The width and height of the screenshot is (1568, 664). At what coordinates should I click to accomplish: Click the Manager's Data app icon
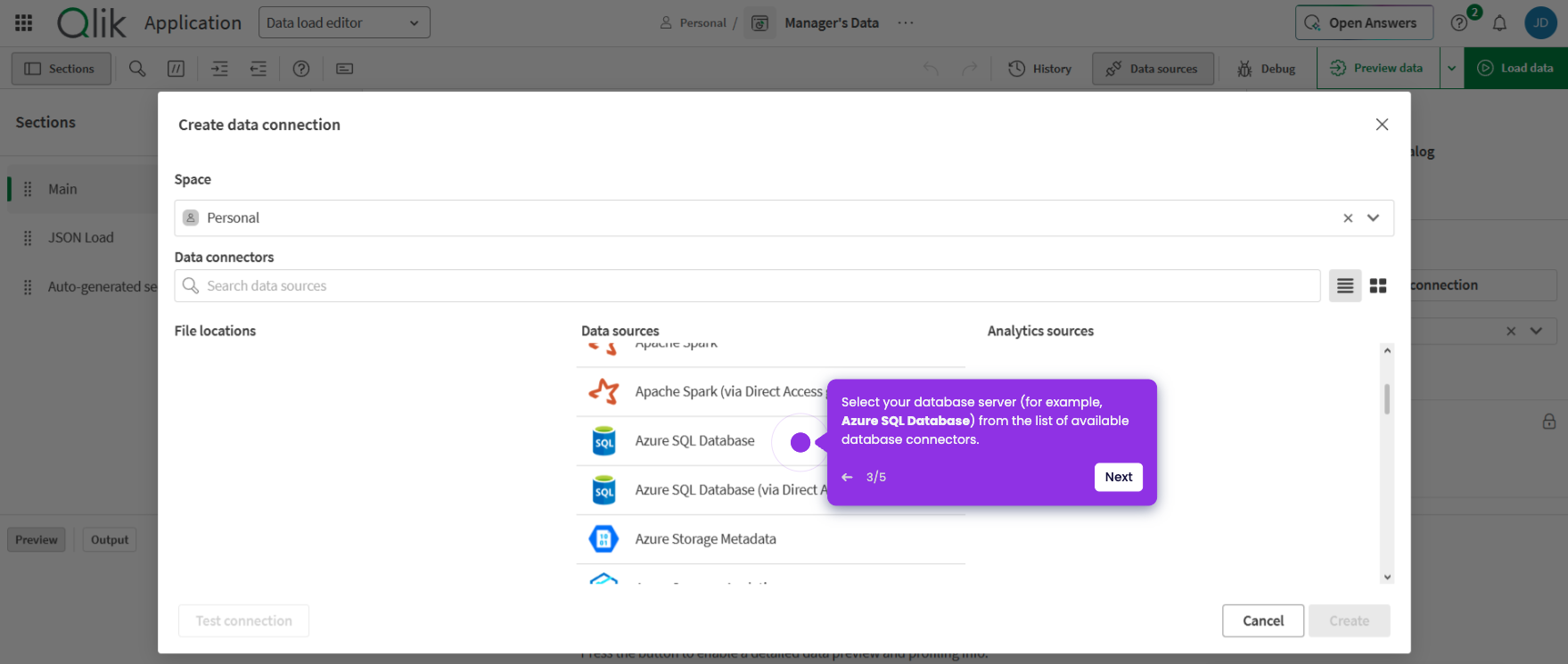(759, 23)
